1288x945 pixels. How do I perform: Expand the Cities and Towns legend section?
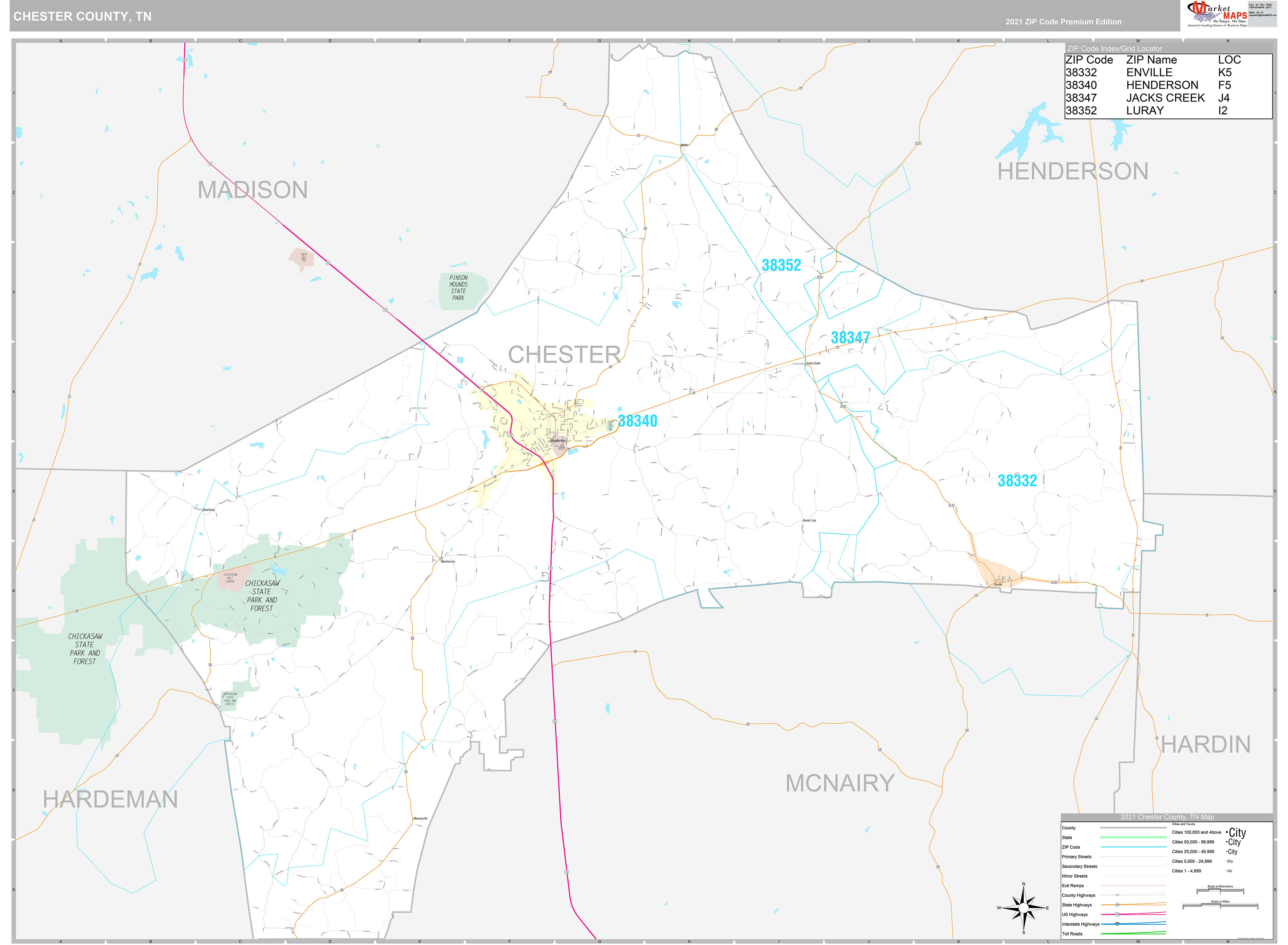coord(1183,824)
